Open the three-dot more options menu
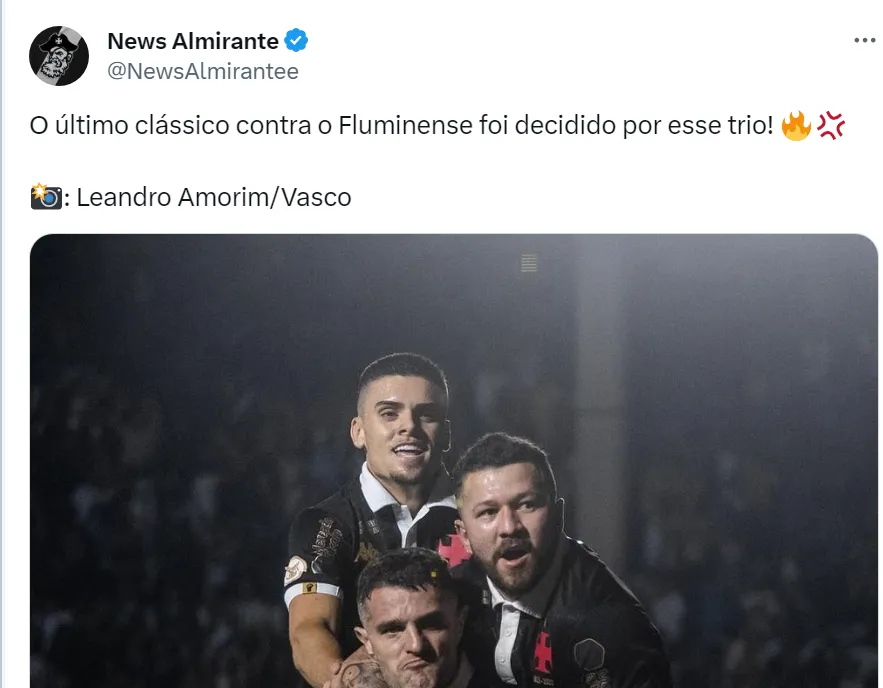 (x=864, y=41)
